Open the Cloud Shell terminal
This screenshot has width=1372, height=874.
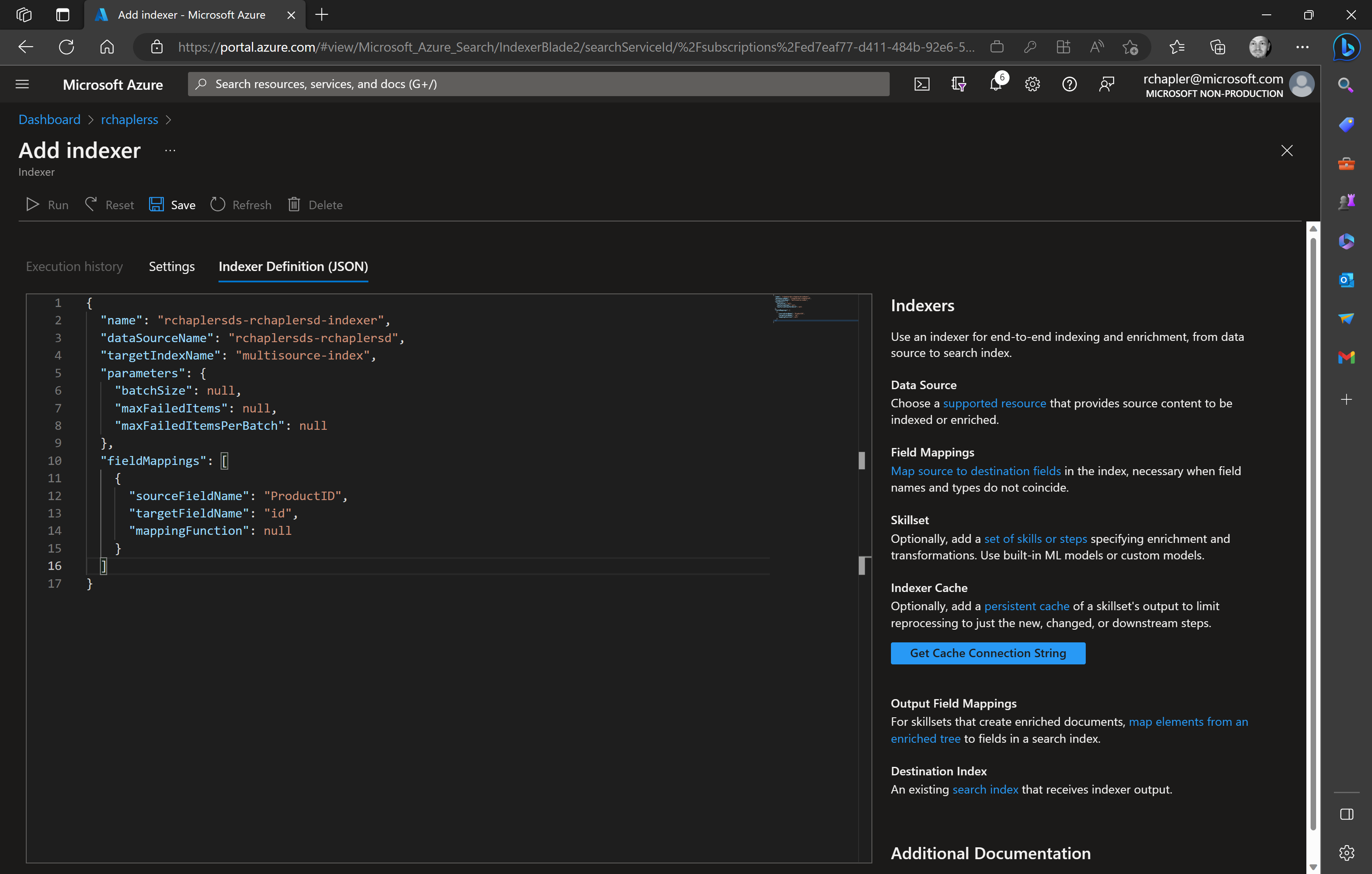(922, 84)
